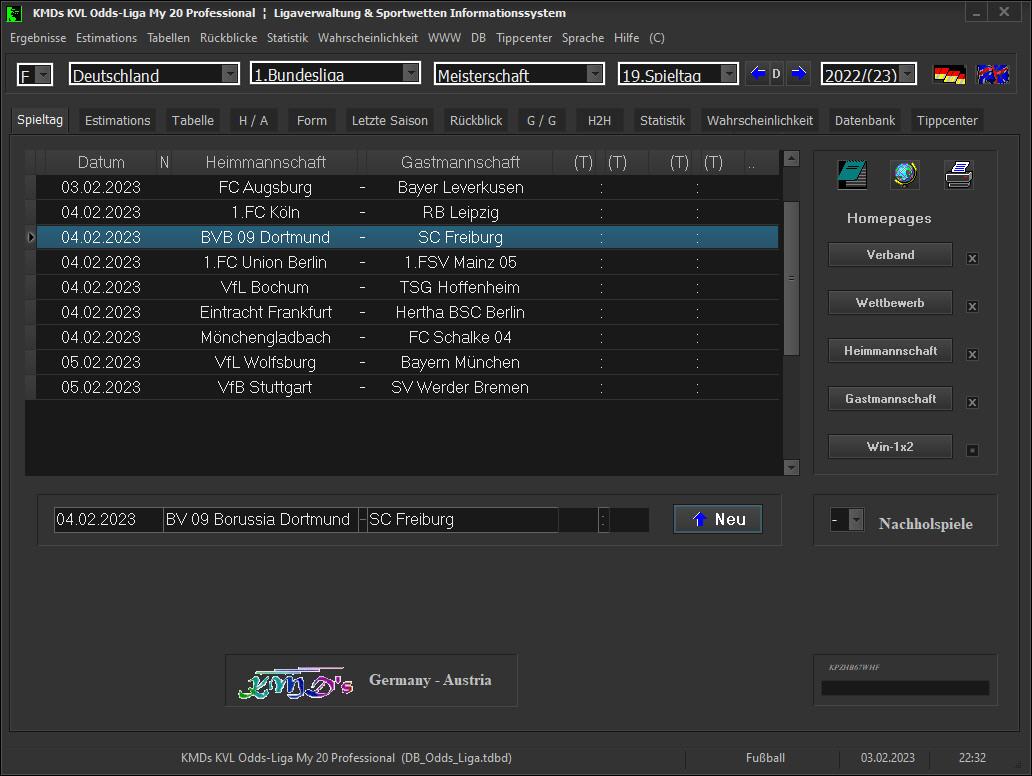Open the Datenbank tab
Screen dimensions: 1032x776
[865, 120]
